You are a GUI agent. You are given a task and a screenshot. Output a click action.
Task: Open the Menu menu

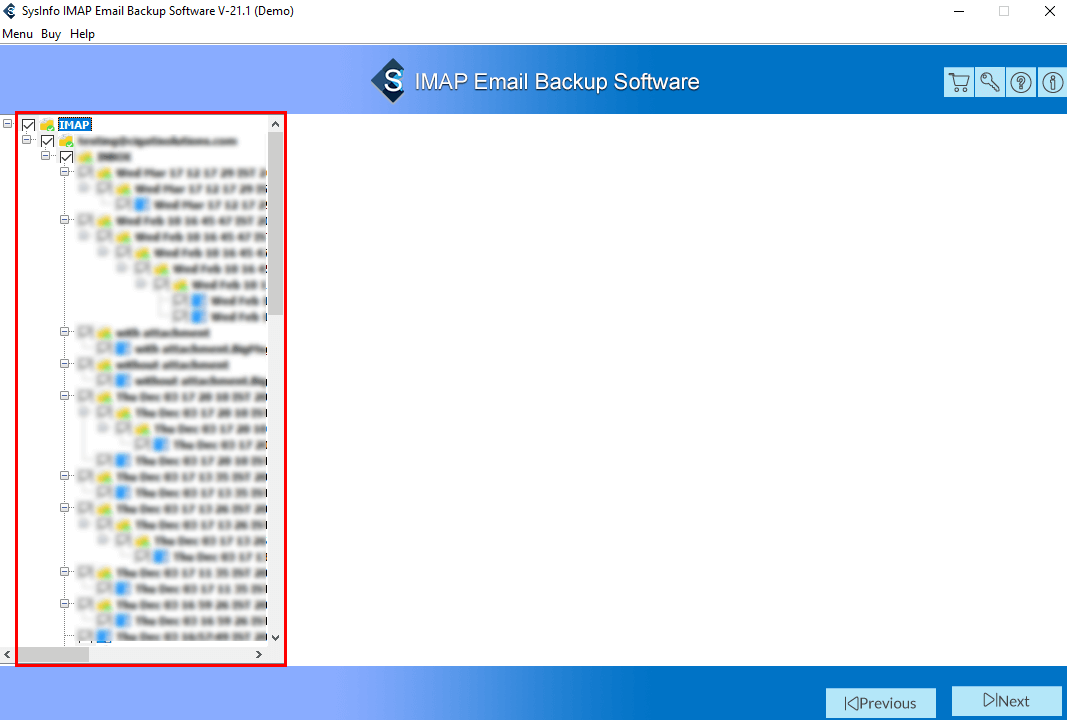tap(18, 34)
